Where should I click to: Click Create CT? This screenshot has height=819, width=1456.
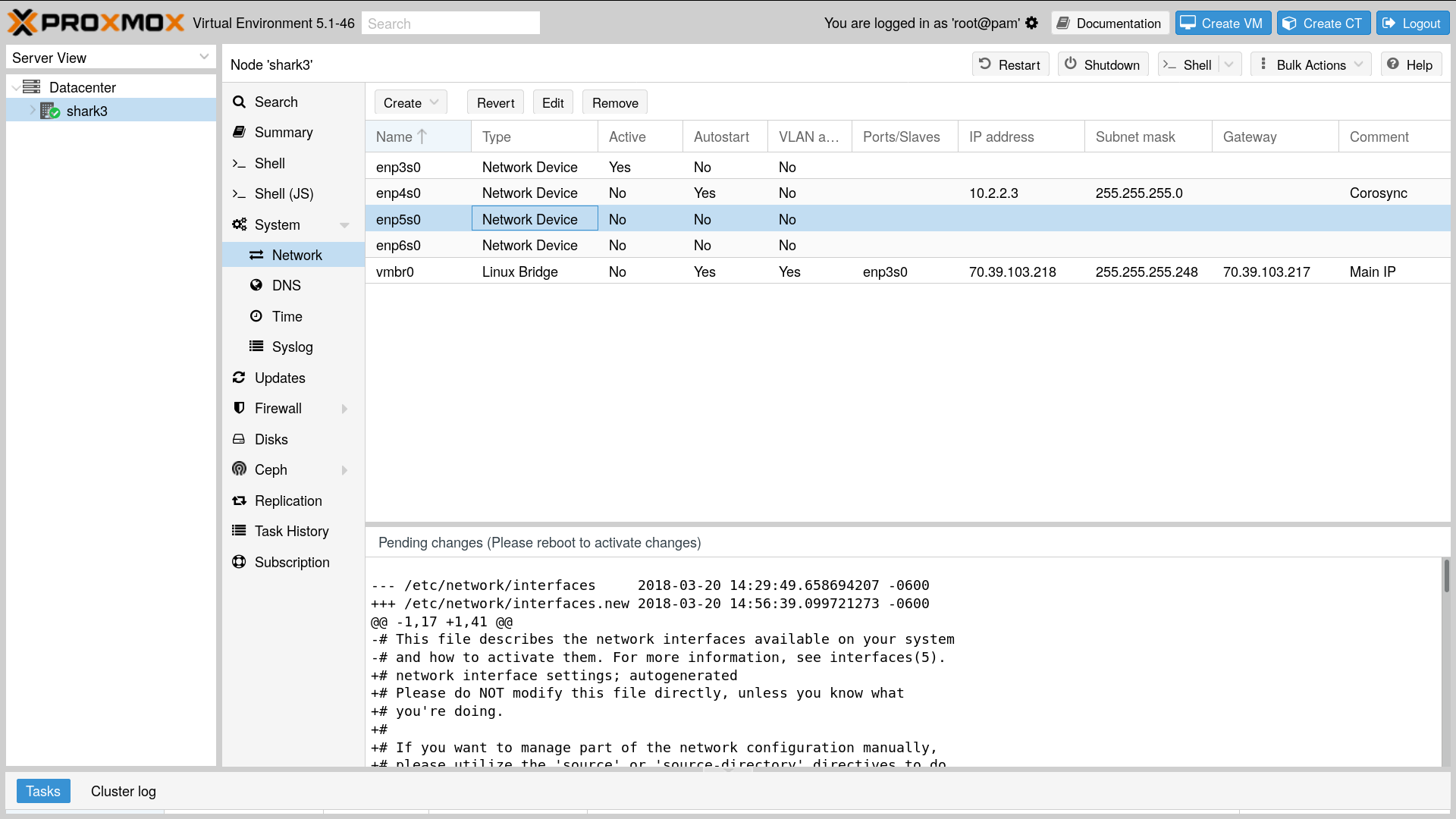[x=1323, y=24]
